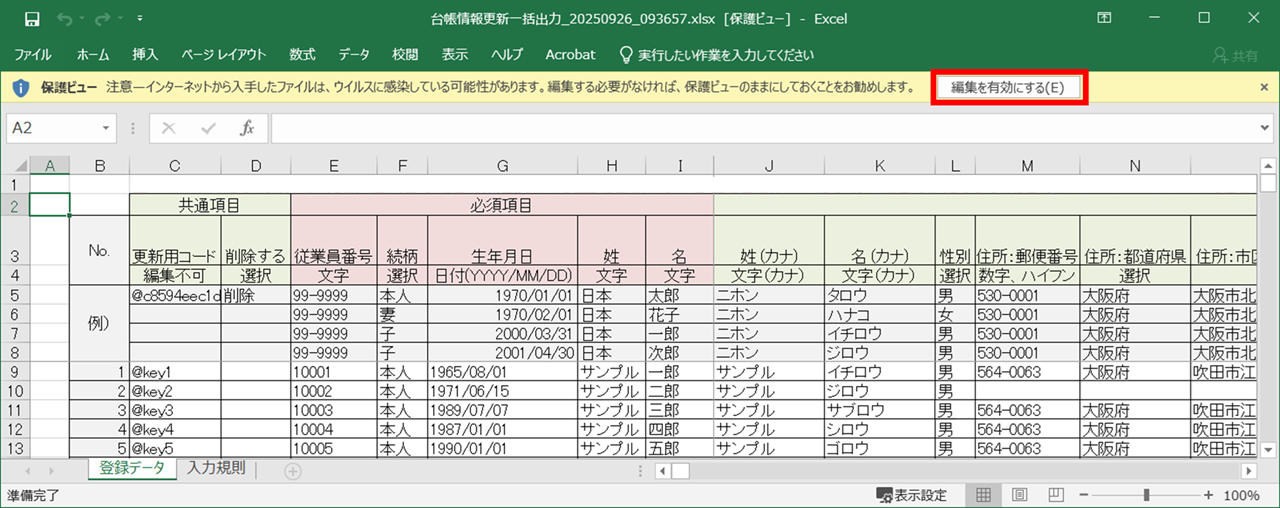Click the Save icon in quick access toolbar

tap(31, 19)
